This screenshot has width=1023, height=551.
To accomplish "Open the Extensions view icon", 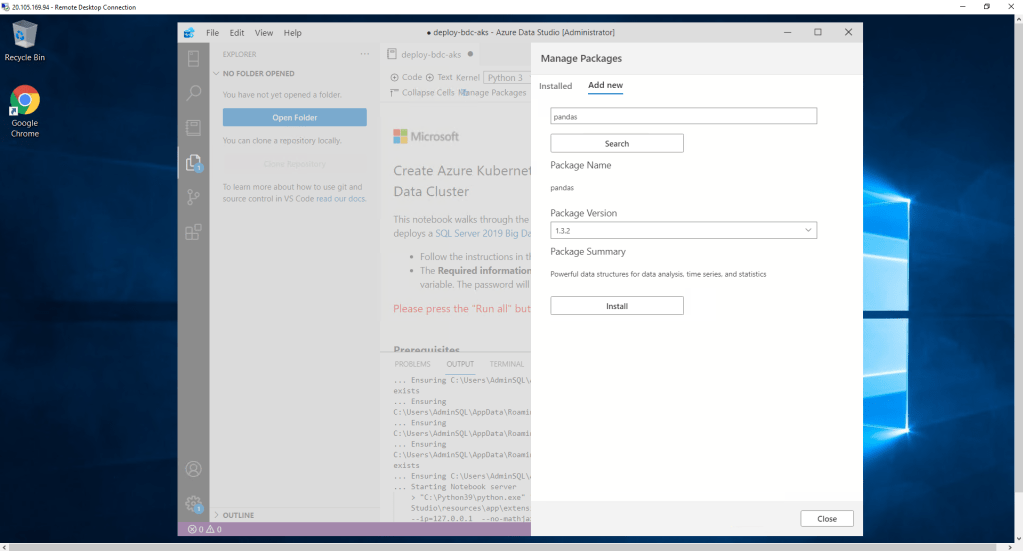I will 194,232.
